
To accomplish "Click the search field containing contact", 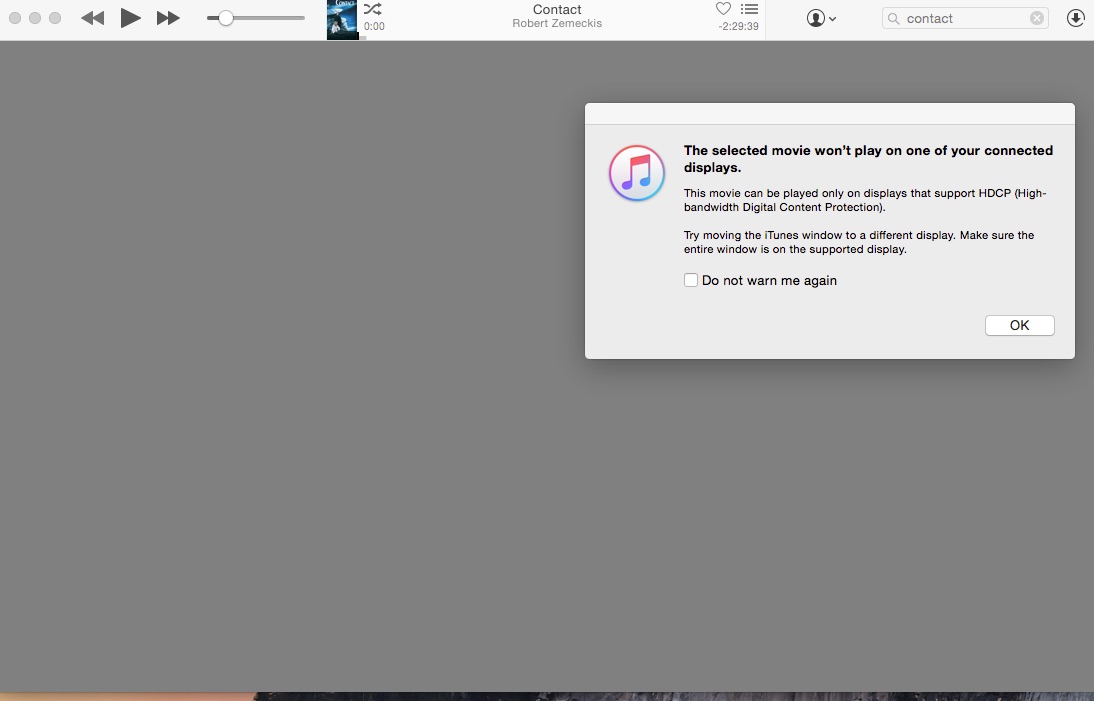I will (966, 18).
